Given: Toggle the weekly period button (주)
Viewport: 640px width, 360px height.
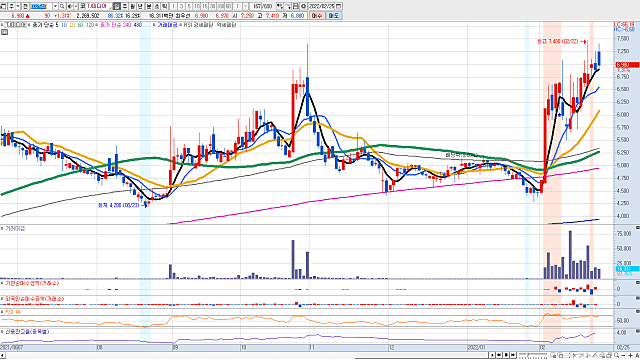Looking at the screenshot, I should pos(125,7).
